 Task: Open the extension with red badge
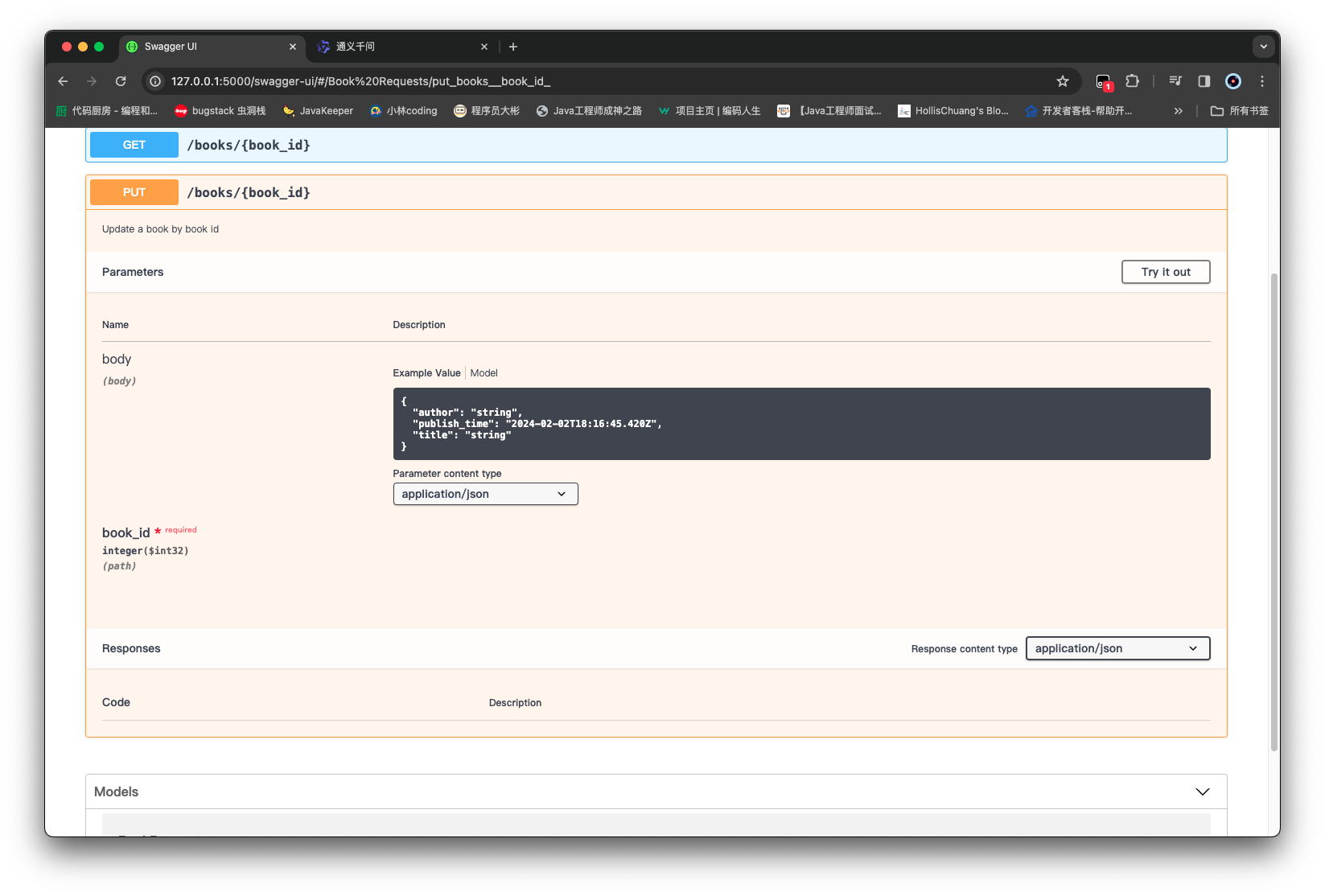[1104, 81]
